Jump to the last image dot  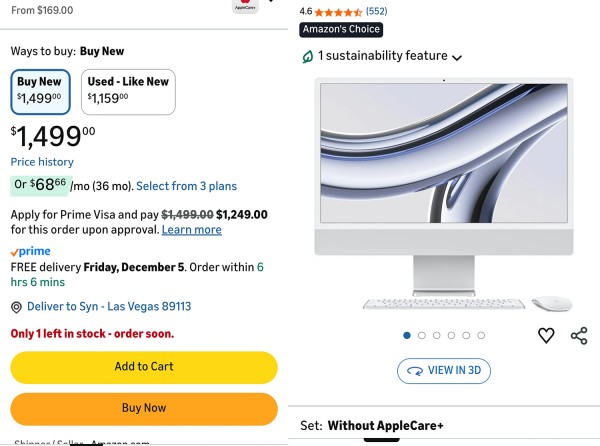(481, 336)
